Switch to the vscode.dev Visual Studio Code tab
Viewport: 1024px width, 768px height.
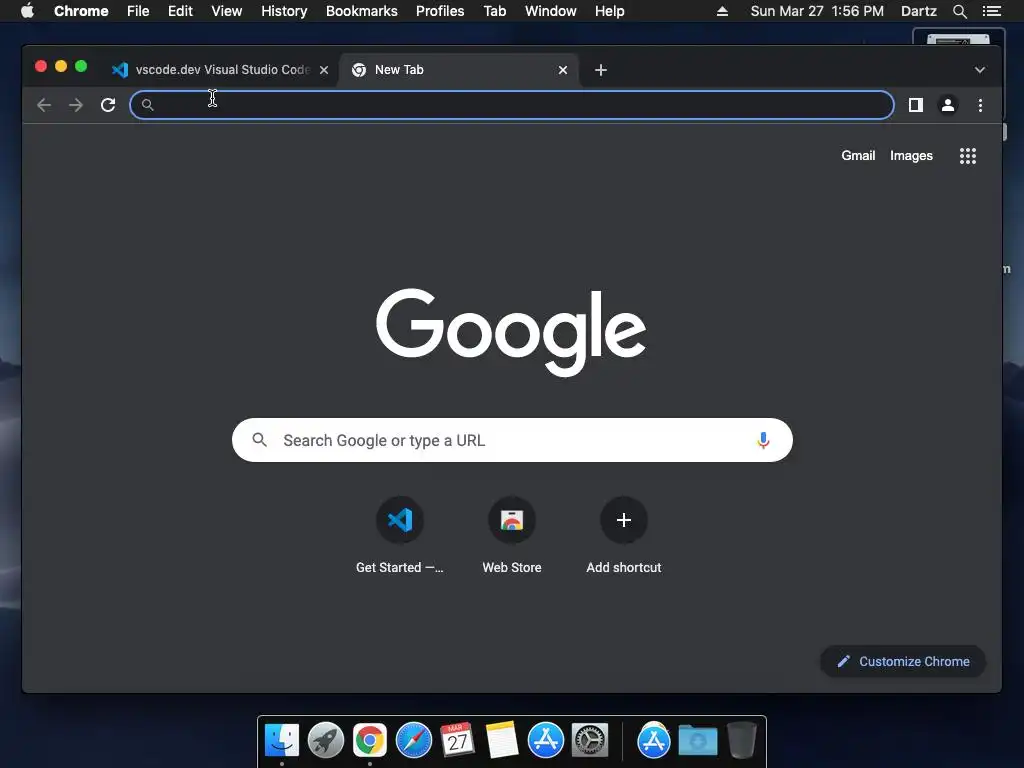pos(222,70)
